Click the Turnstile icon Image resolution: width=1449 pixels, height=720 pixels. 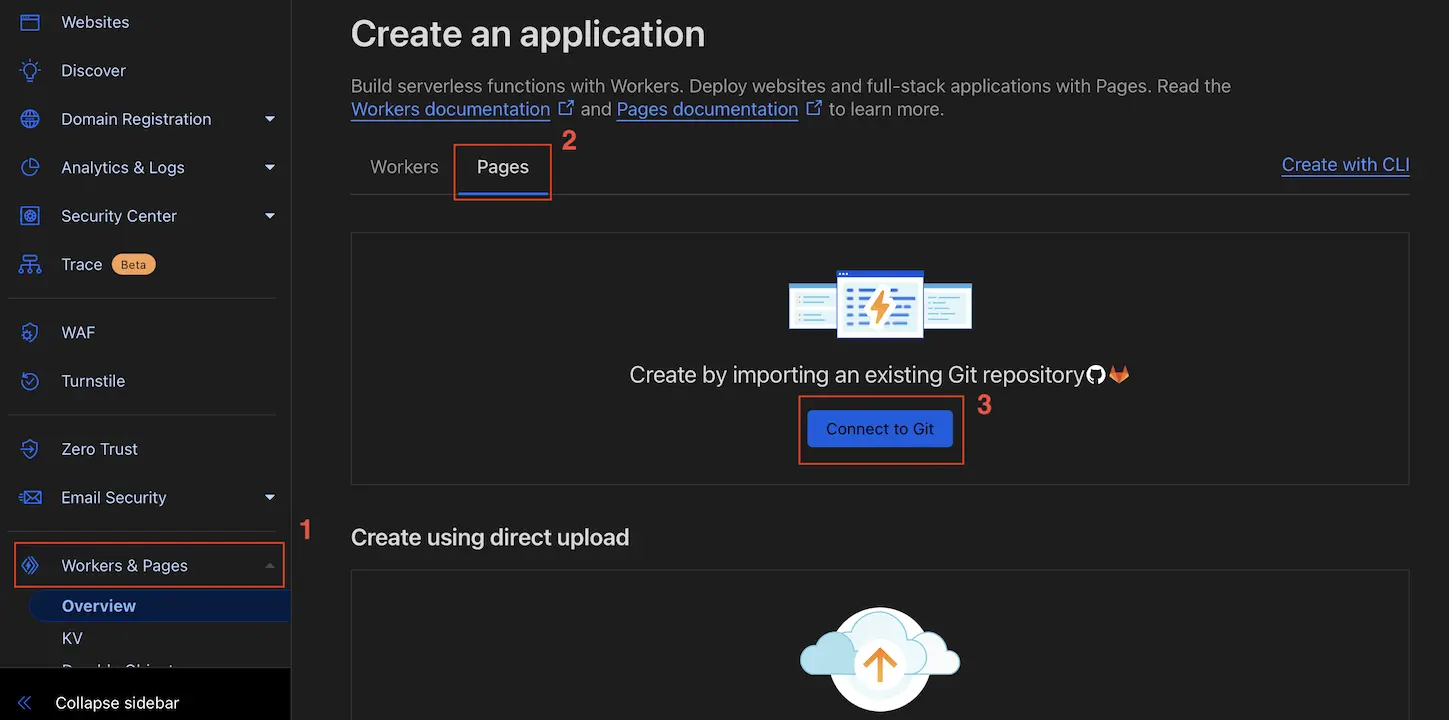[x=30, y=381]
